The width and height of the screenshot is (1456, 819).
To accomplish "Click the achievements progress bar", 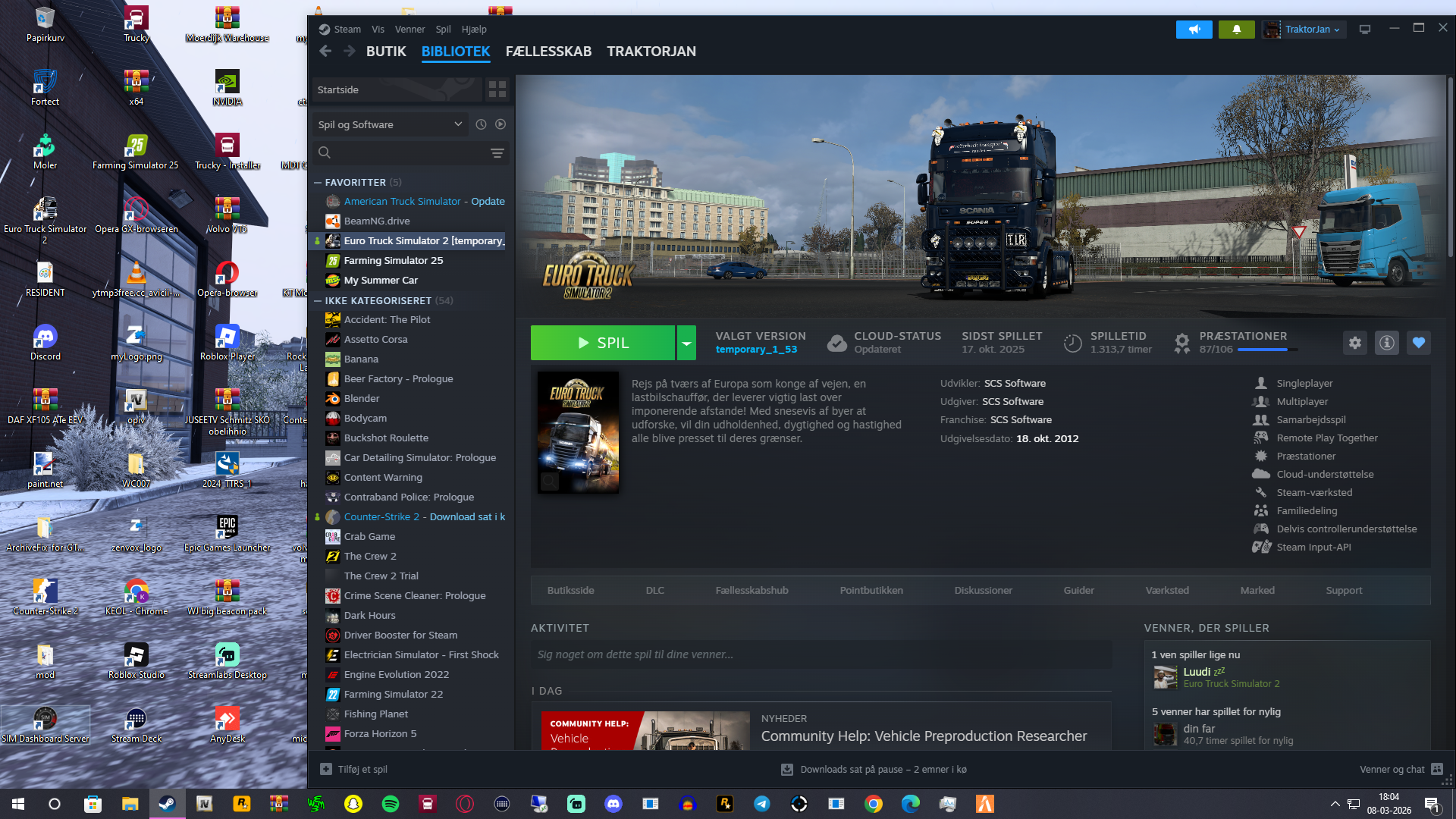I will click(x=1266, y=350).
